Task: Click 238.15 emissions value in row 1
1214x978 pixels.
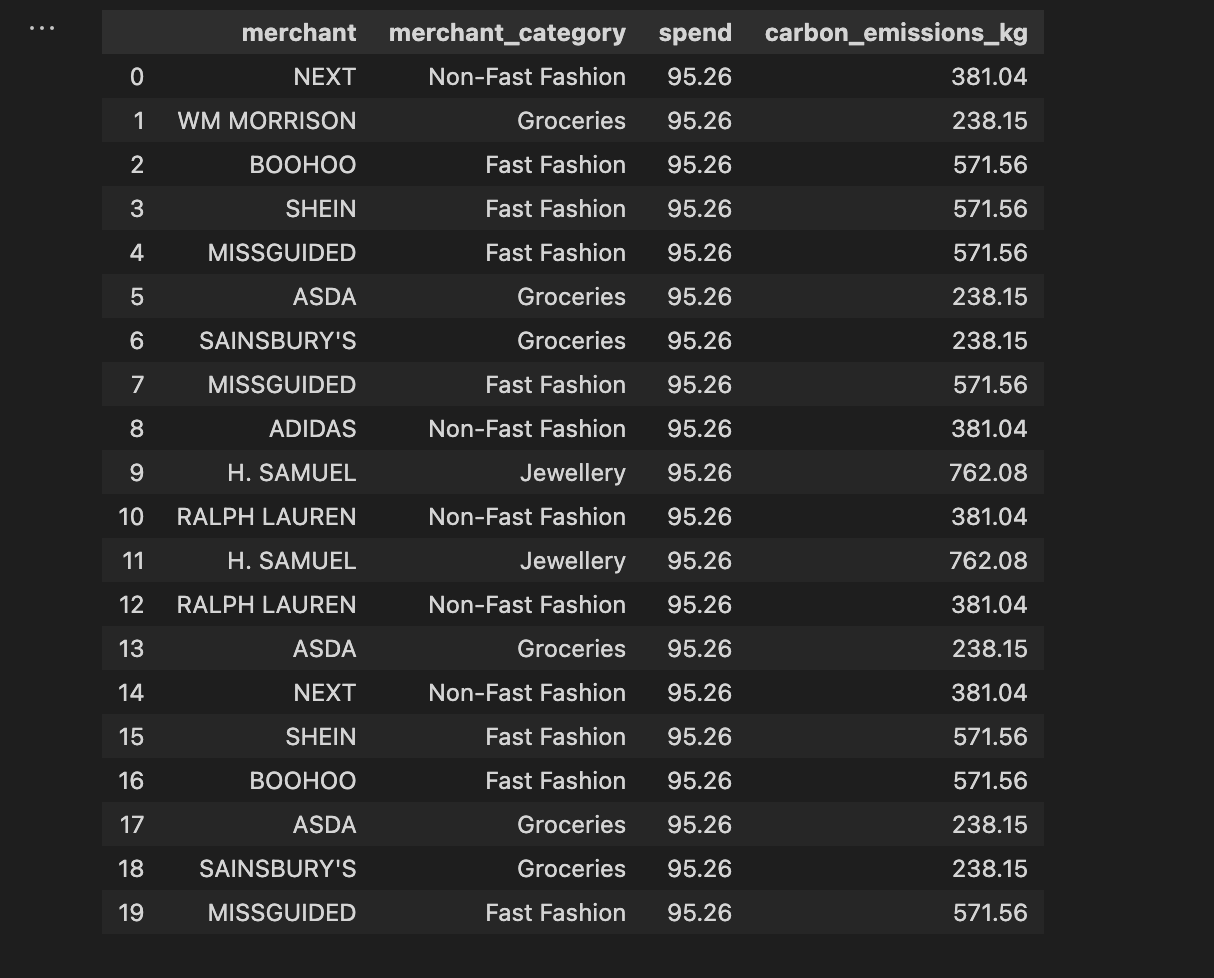Action: (990, 121)
